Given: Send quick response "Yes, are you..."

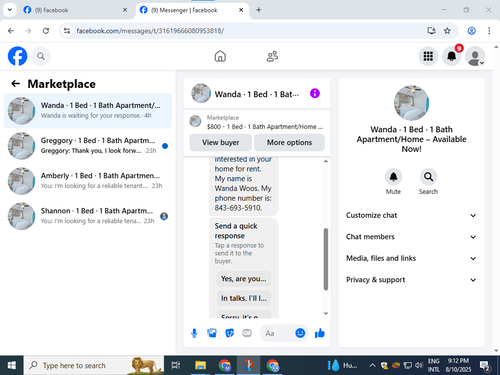Looking at the screenshot, I should click(244, 279).
